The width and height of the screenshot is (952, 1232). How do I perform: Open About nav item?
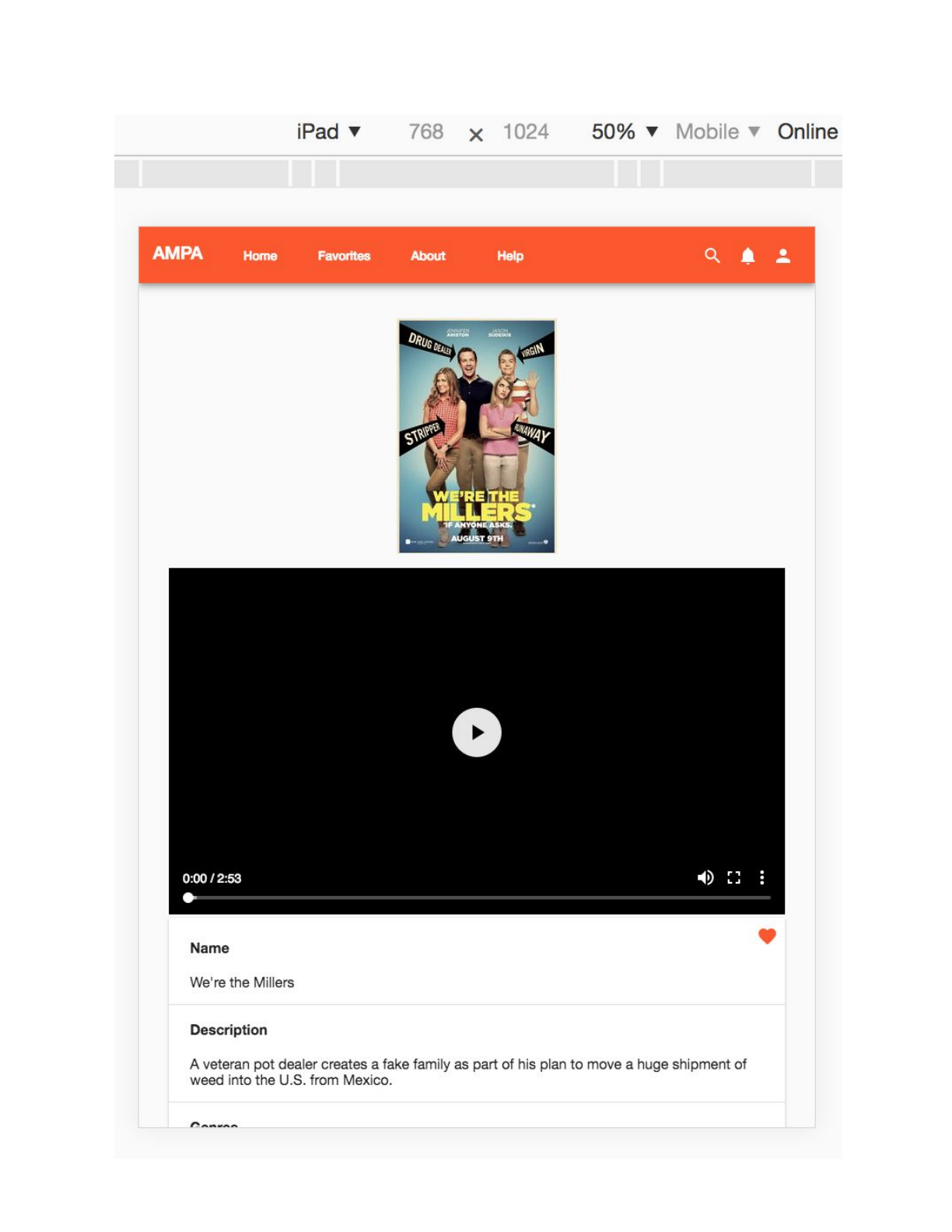428,255
